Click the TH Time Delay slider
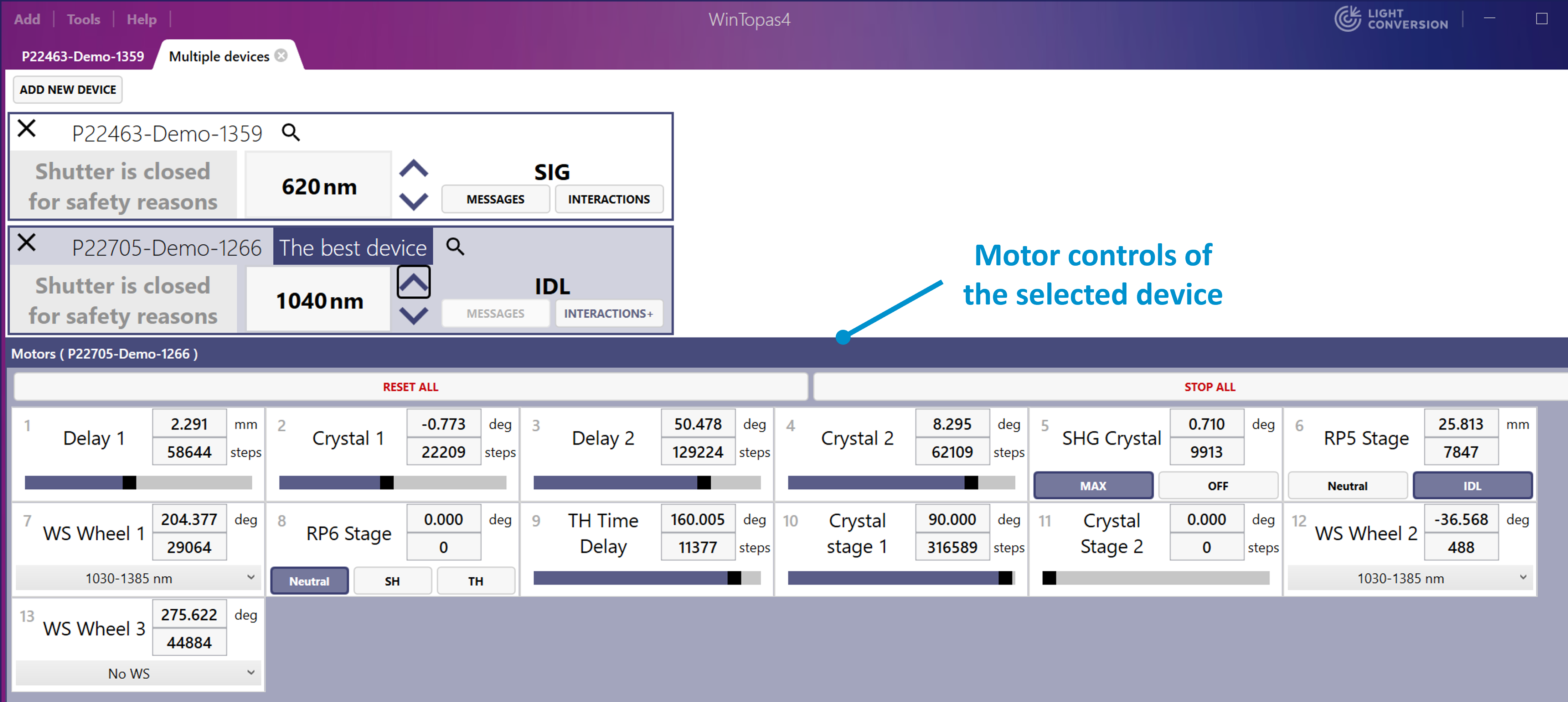 (x=647, y=578)
